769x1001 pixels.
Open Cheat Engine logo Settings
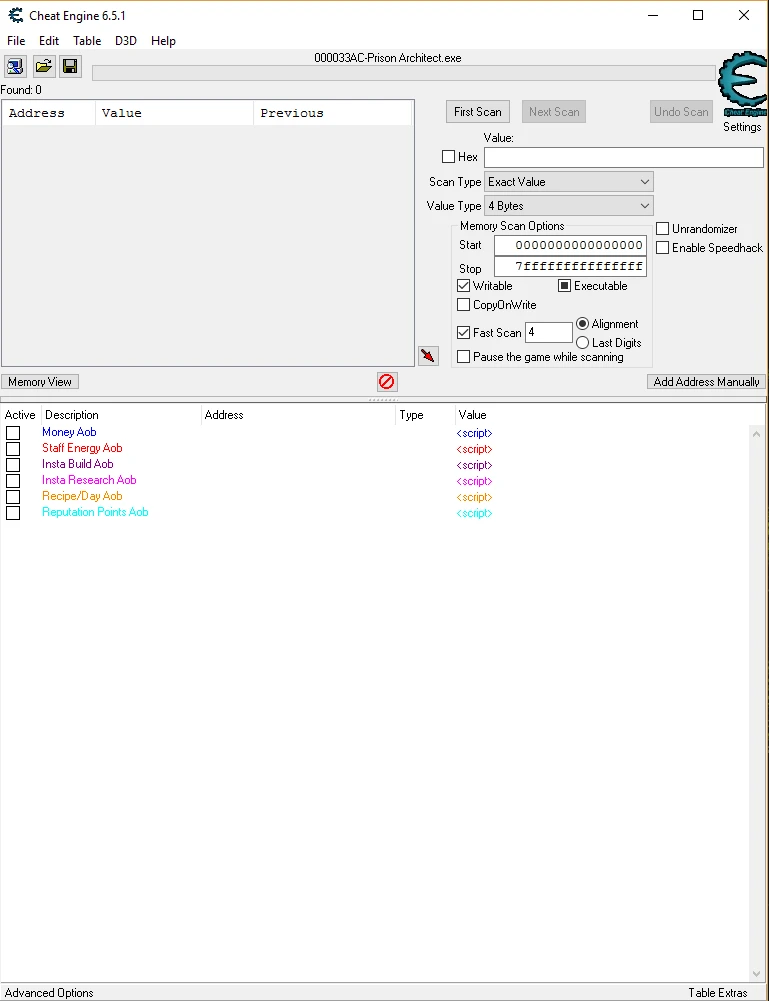click(x=742, y=93)
